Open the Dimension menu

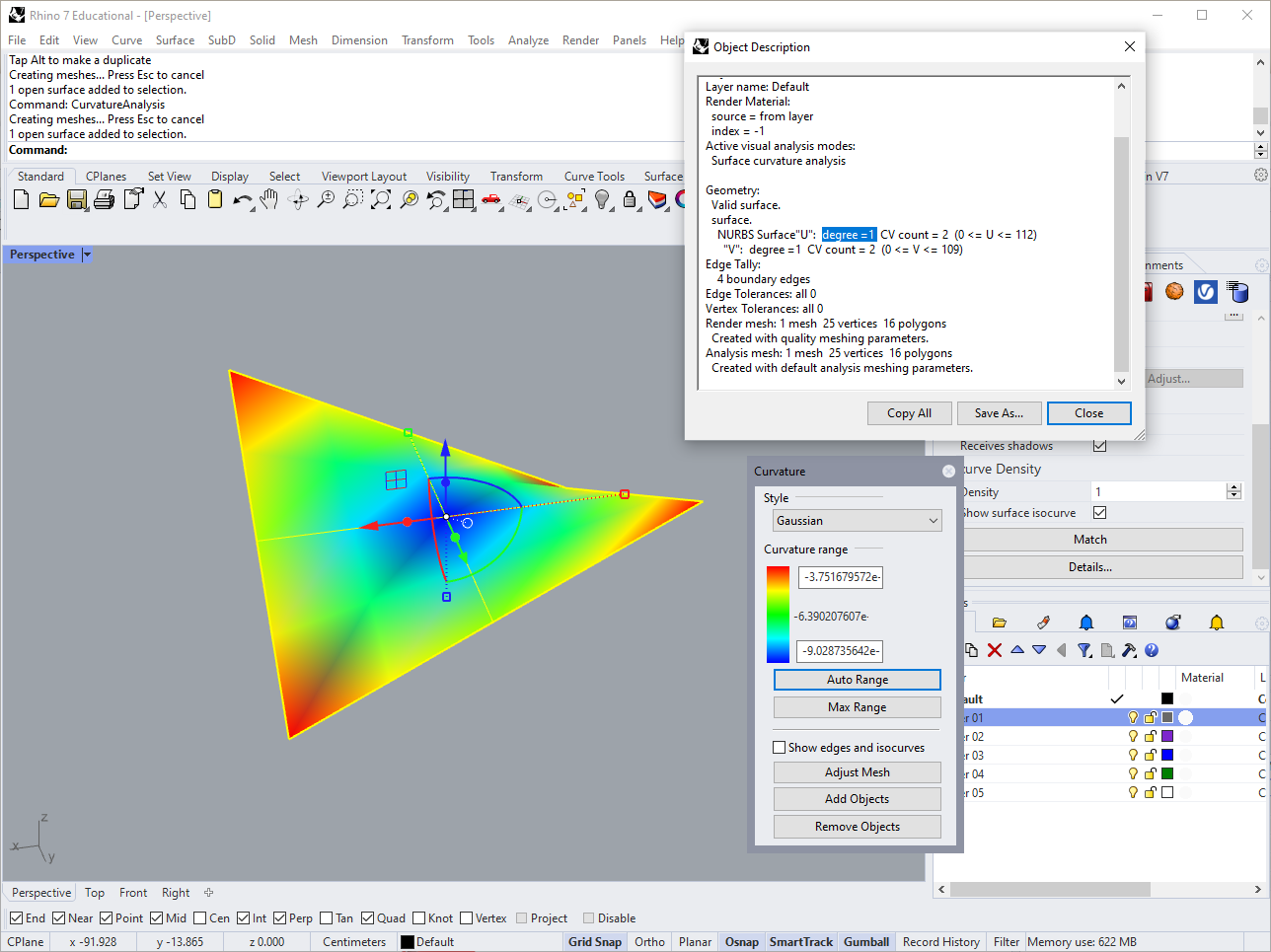click(359, 40)
